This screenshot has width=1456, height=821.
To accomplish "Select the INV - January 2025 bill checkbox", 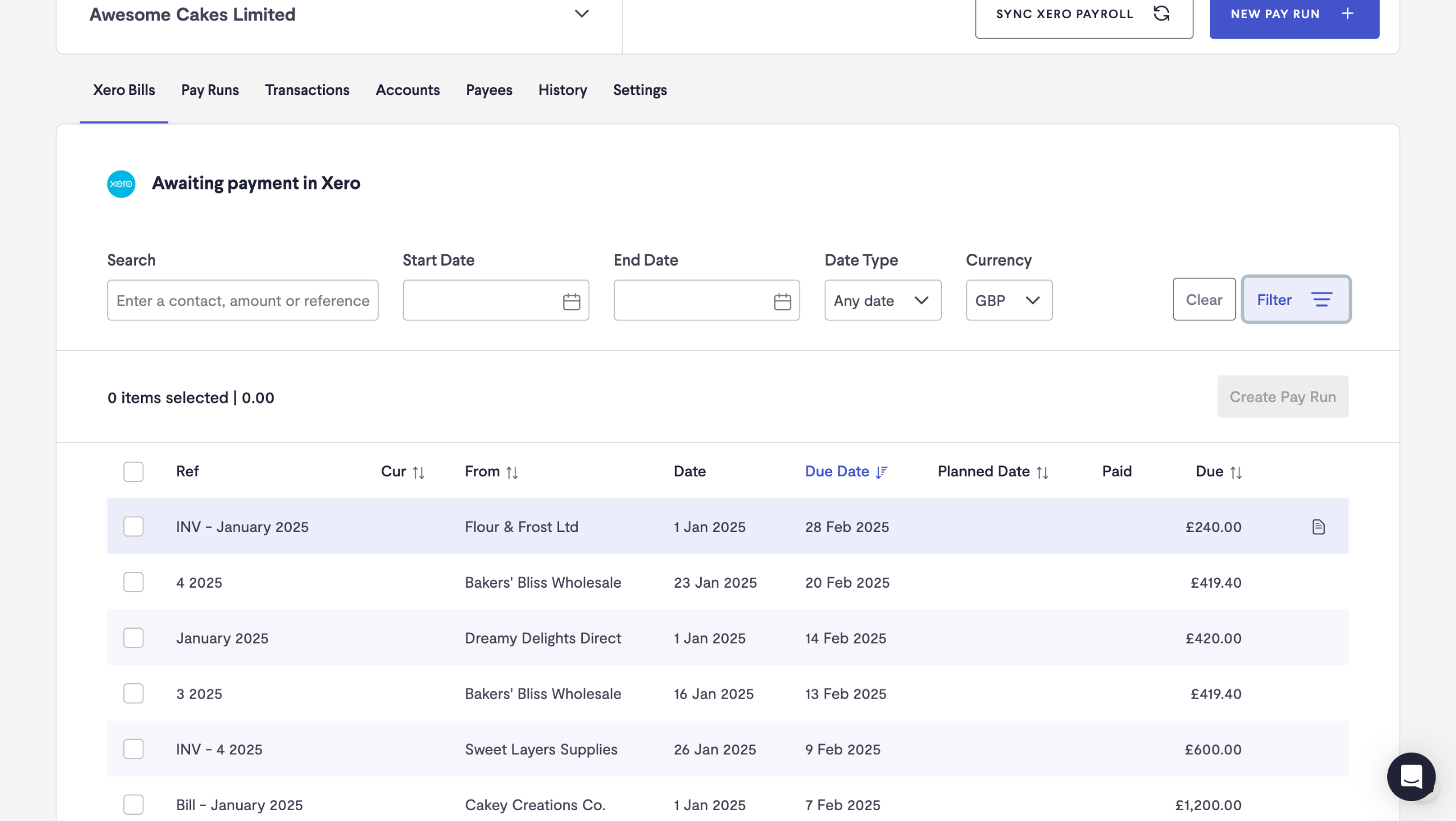I will [133, 526].
